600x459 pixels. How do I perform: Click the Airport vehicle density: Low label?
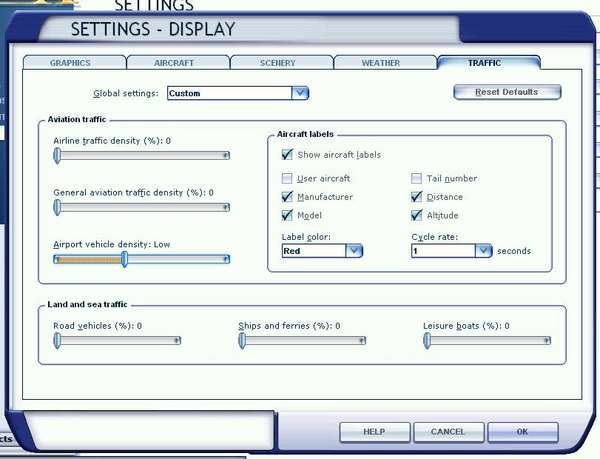(x=112, y=244)
